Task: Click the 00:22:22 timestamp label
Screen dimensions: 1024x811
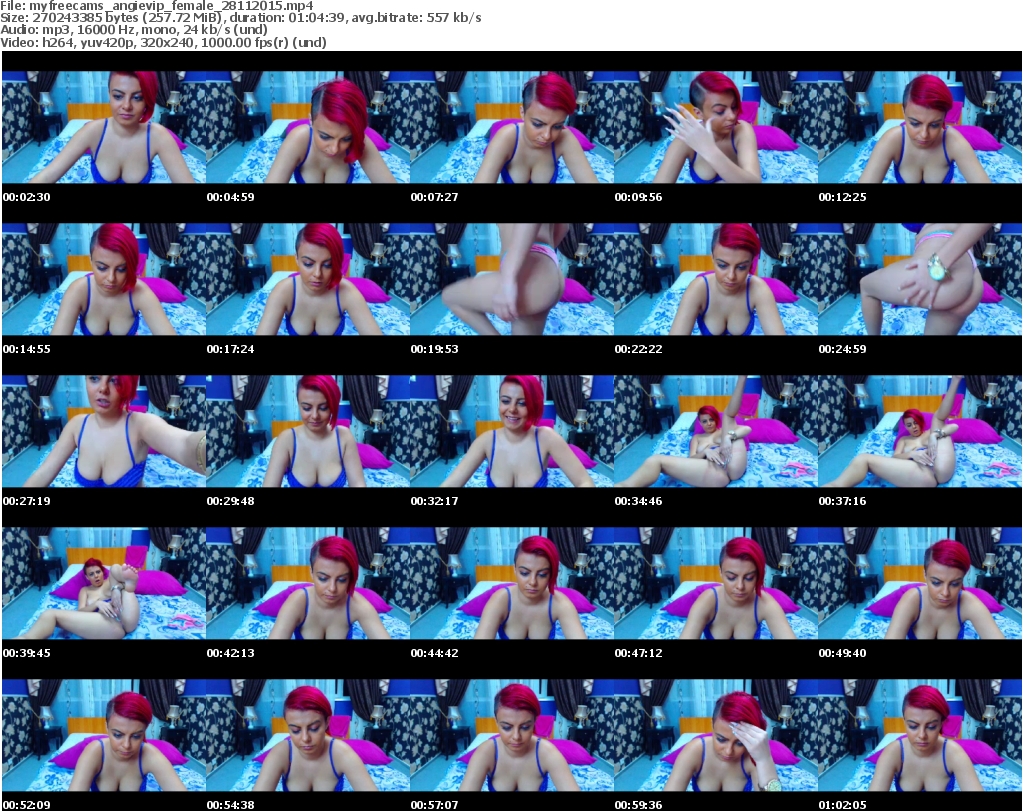Action: [x=638, y=349]
